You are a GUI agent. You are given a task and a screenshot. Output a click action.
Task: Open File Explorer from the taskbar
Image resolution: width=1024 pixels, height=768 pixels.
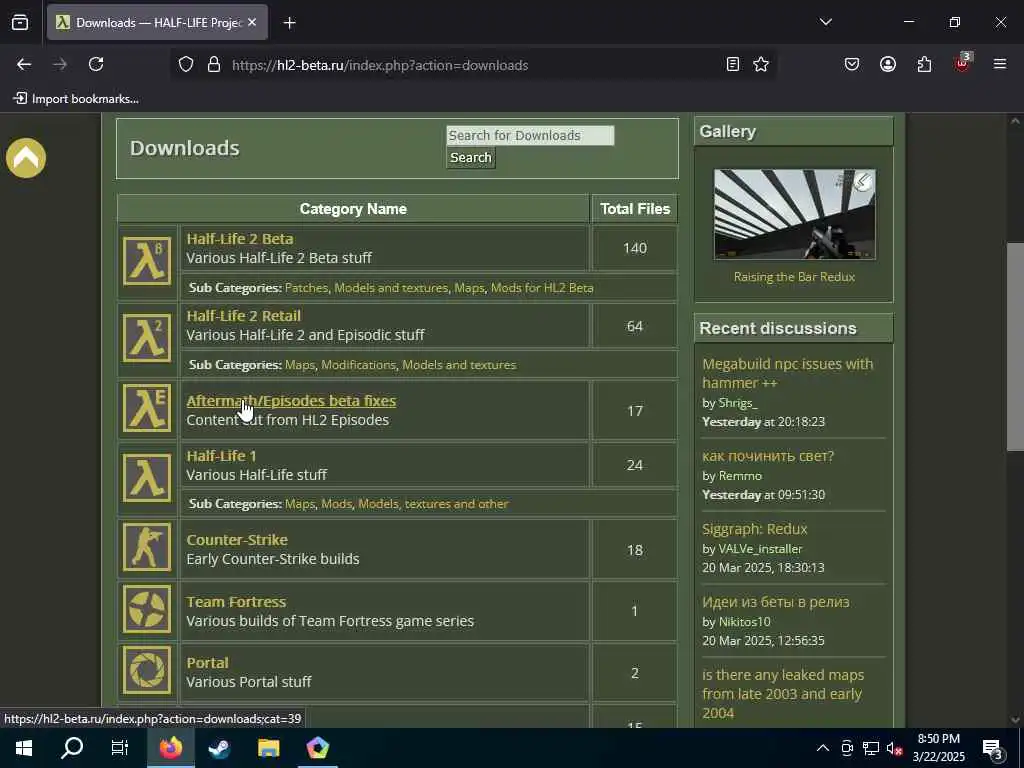click(x=268, y=748)
